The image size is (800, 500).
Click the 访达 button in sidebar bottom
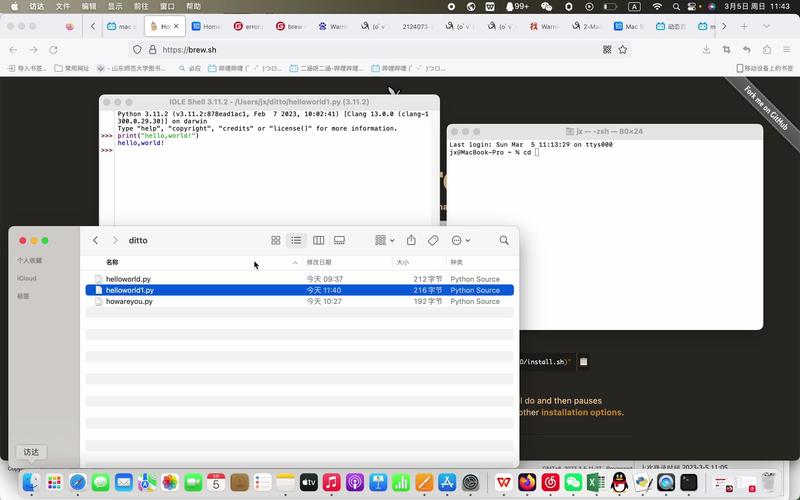[31, 452]
